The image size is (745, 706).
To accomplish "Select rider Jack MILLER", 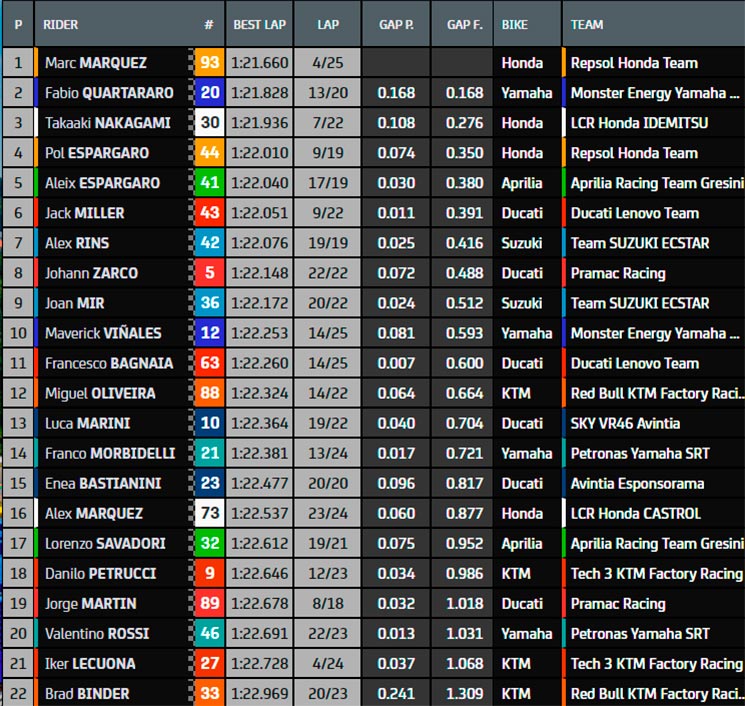I will tap(84, 213).
